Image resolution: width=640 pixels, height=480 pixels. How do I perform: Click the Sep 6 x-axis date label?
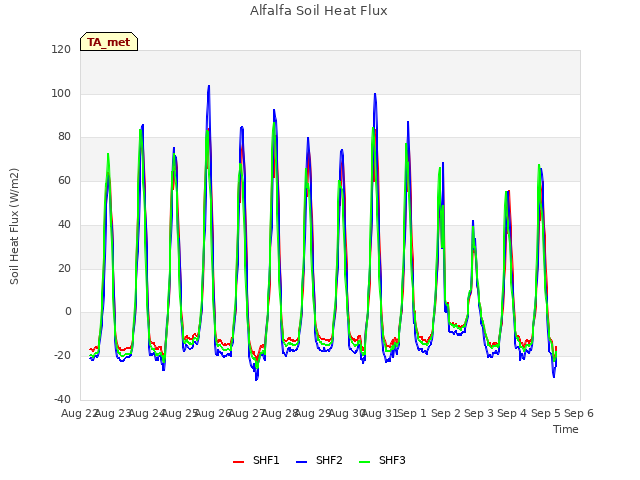pos(579,413)
